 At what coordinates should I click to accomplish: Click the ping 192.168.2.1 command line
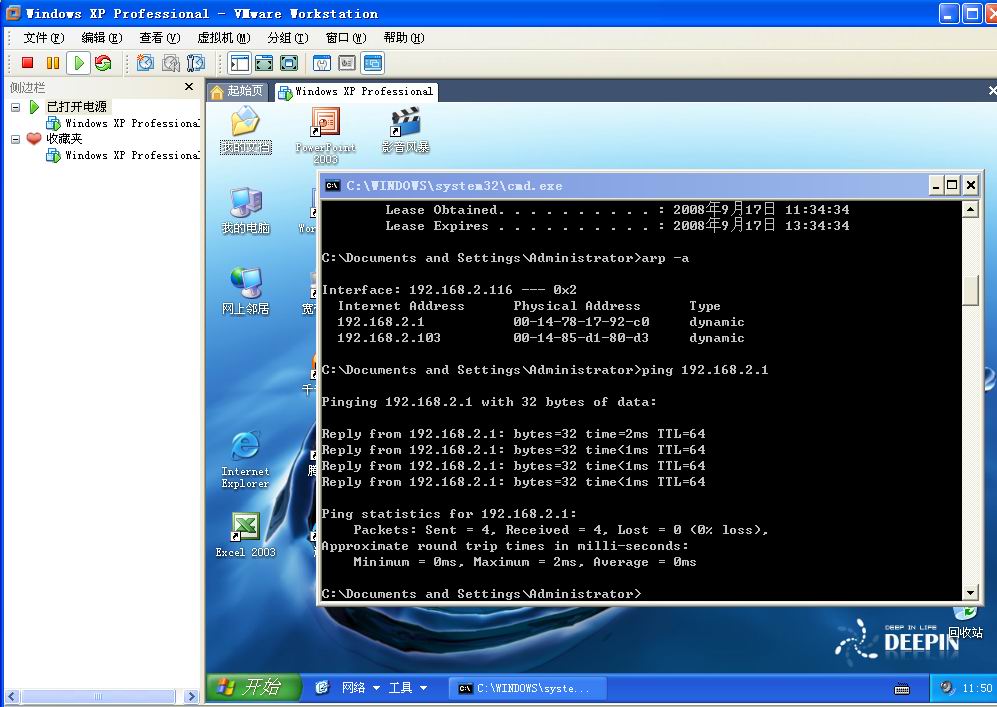[545, 370]
